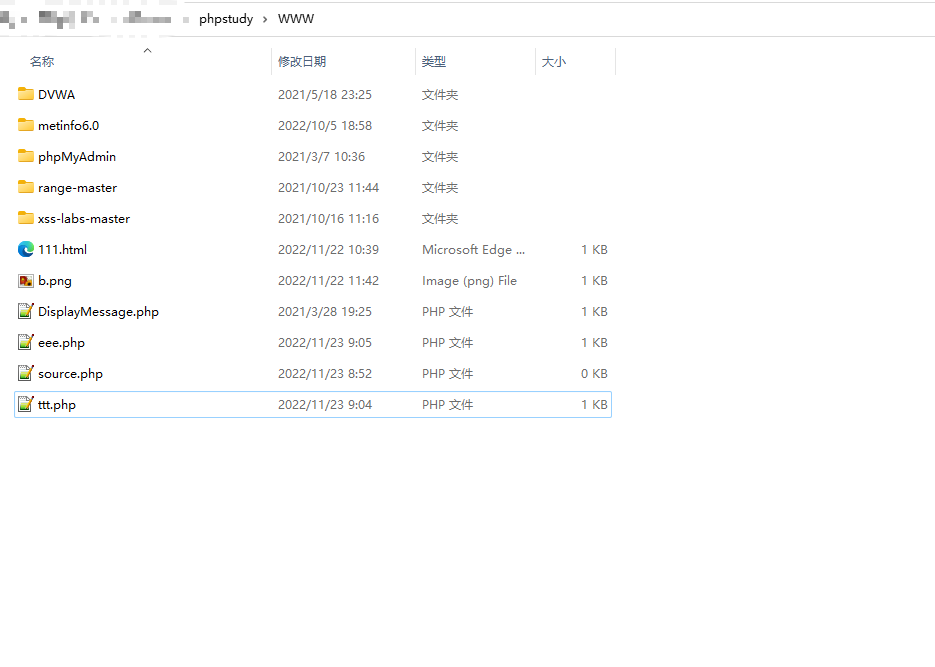
Task: Select the metinfo6.0 name
Action: point(69,126)
